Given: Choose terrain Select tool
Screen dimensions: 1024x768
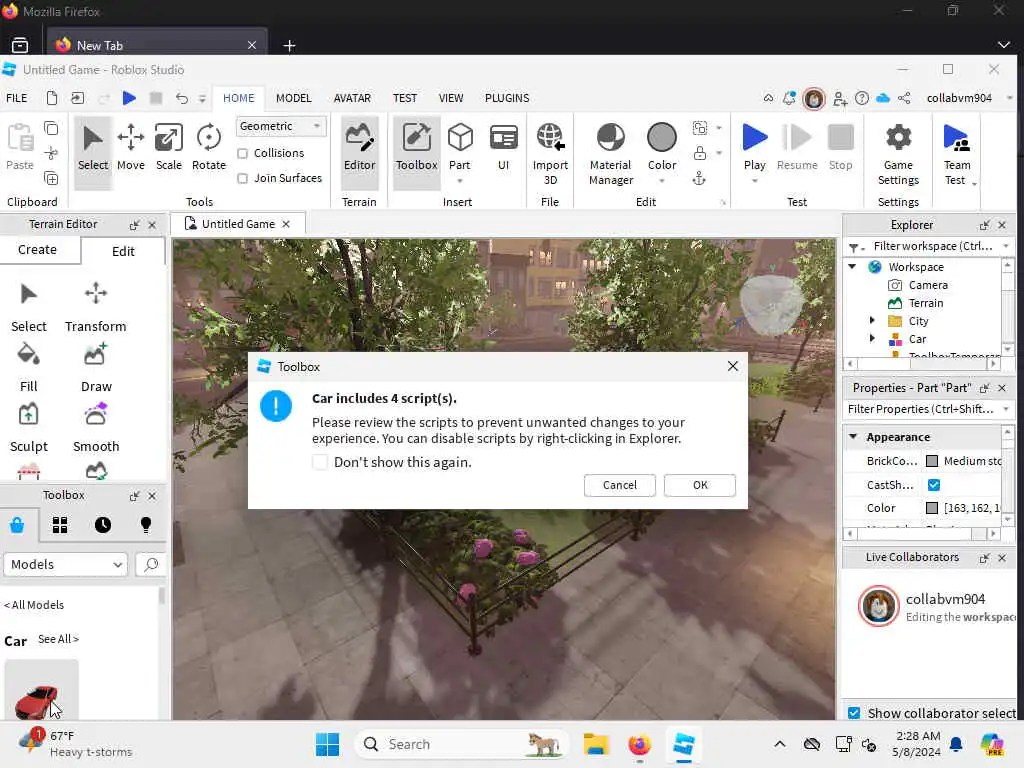Looking at the screenshot, I should (x=28, y=308).
